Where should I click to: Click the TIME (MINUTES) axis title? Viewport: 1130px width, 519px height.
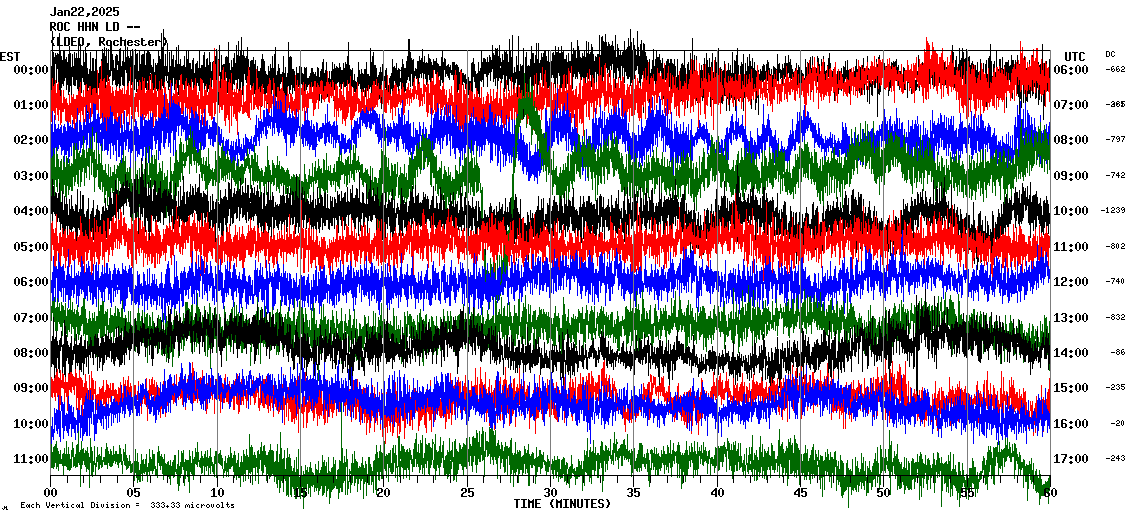(x=561, y=504)
